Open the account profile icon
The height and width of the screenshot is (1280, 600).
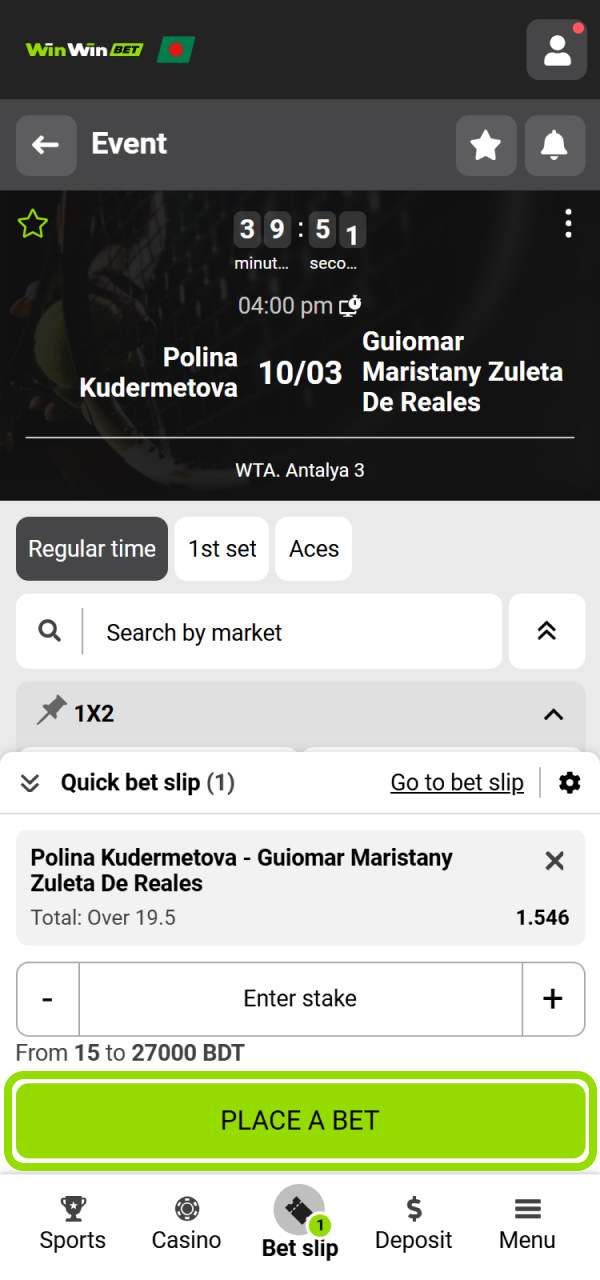pyautogui.click(x=556, y=49)
